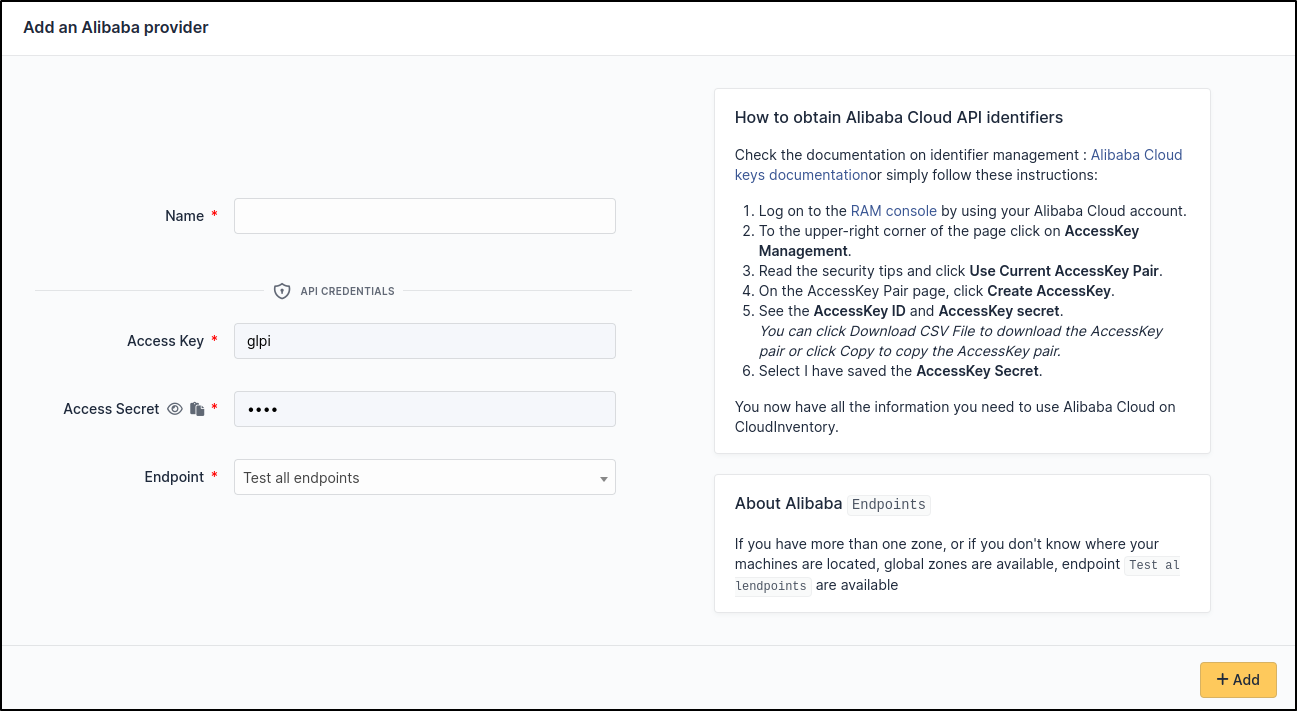Click the Name field label

point(184,216)
